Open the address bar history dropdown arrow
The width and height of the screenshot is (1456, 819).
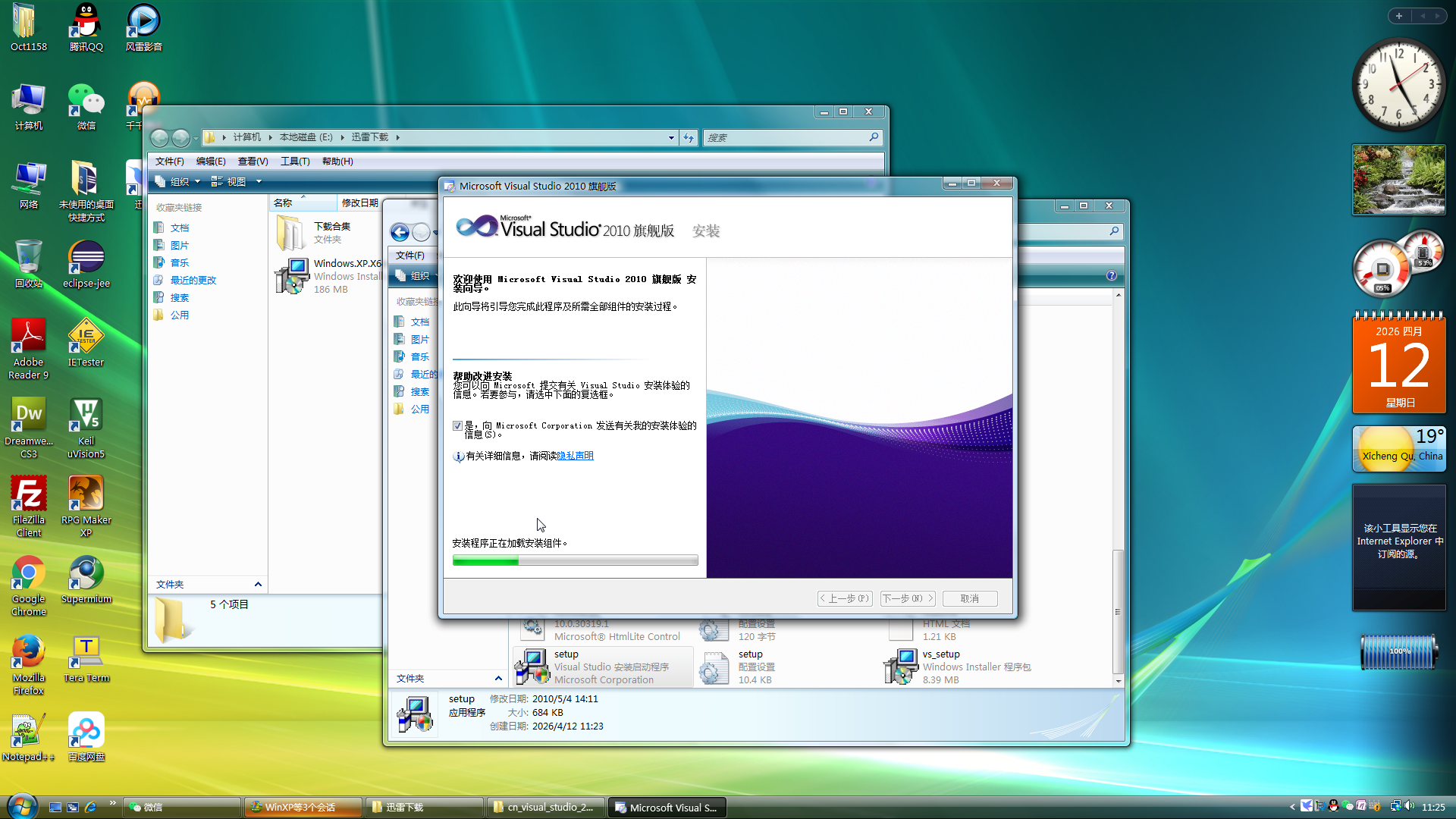671,138
